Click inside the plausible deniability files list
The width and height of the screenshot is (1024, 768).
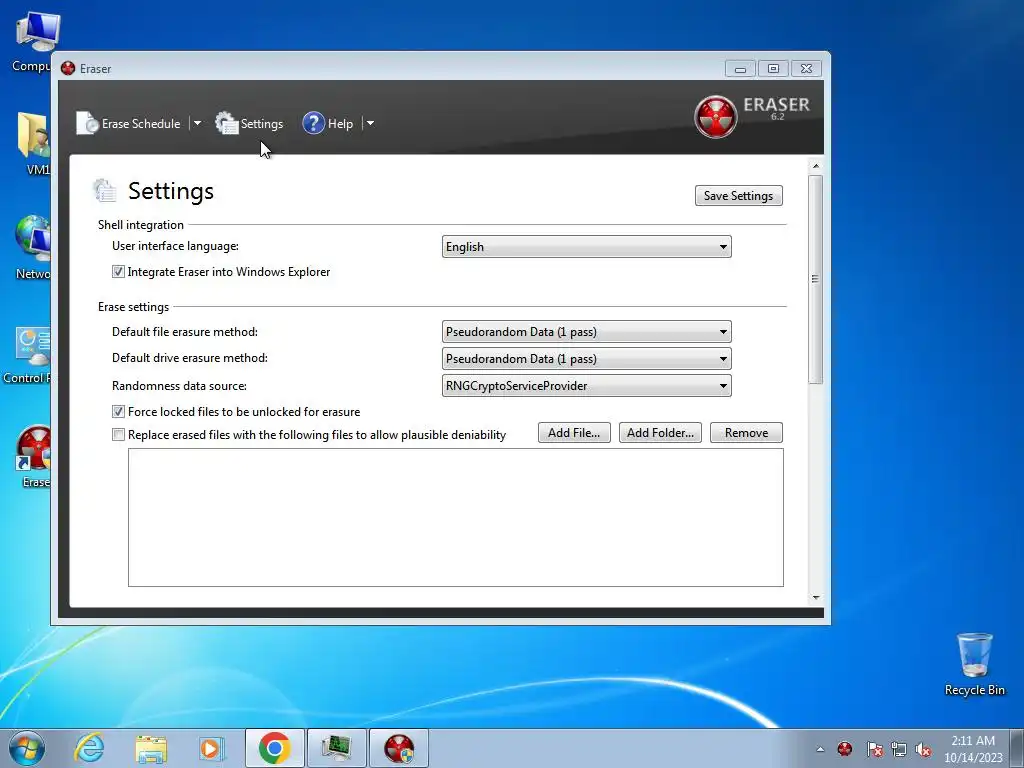(x=456, y=517)
